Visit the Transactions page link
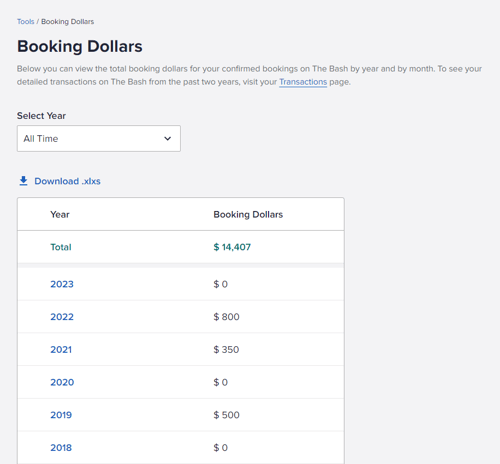The image size is (500, 464). coord(303,82)
